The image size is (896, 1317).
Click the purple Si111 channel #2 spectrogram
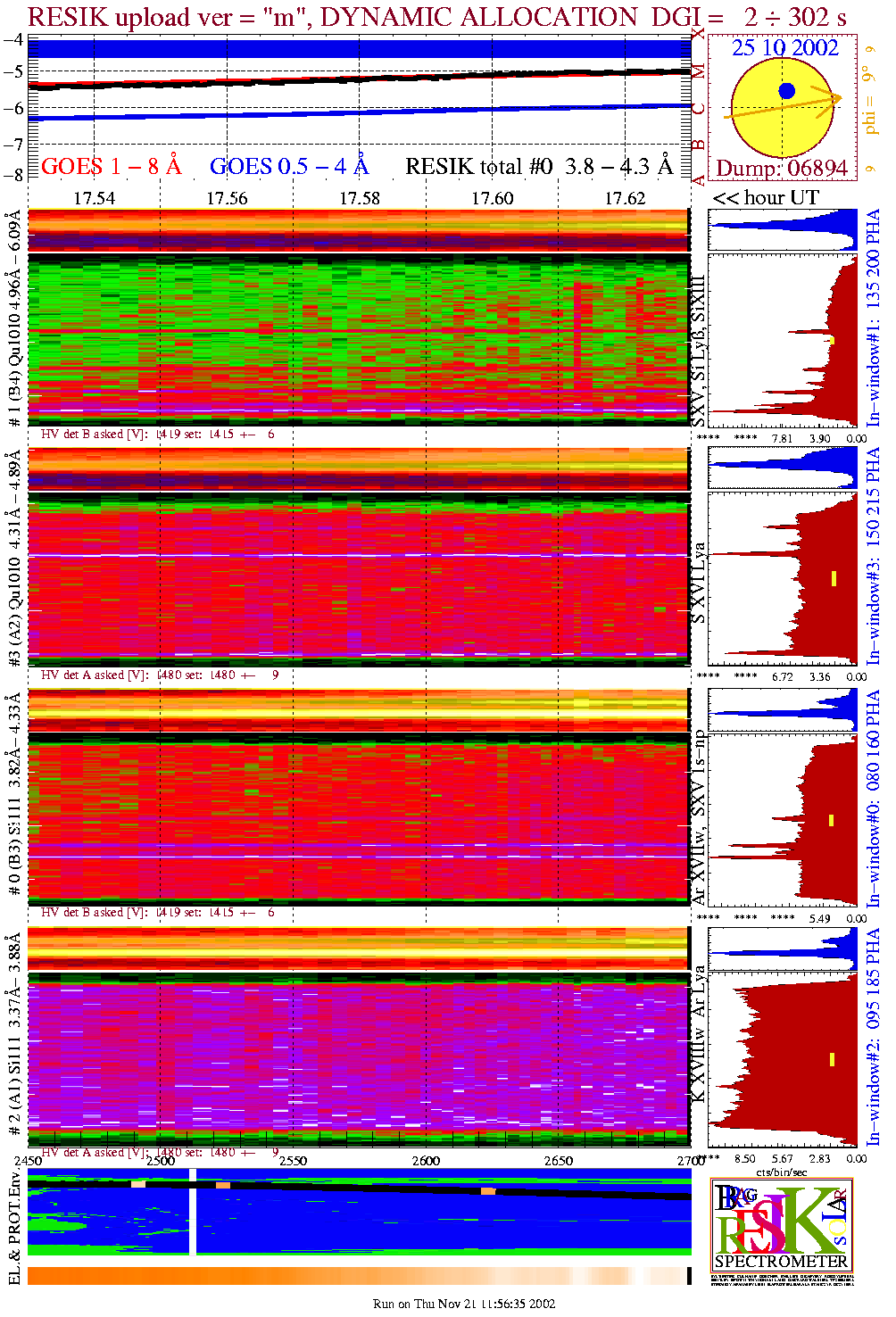(357, 1053)
